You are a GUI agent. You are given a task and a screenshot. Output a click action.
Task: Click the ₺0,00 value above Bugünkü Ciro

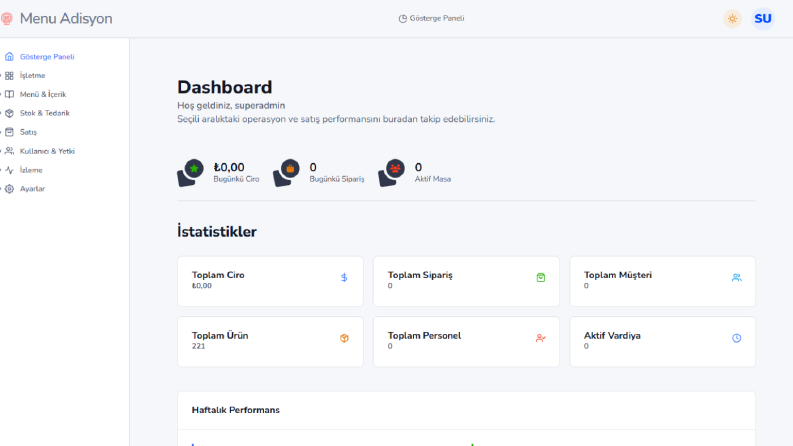[x=229, y=167]
